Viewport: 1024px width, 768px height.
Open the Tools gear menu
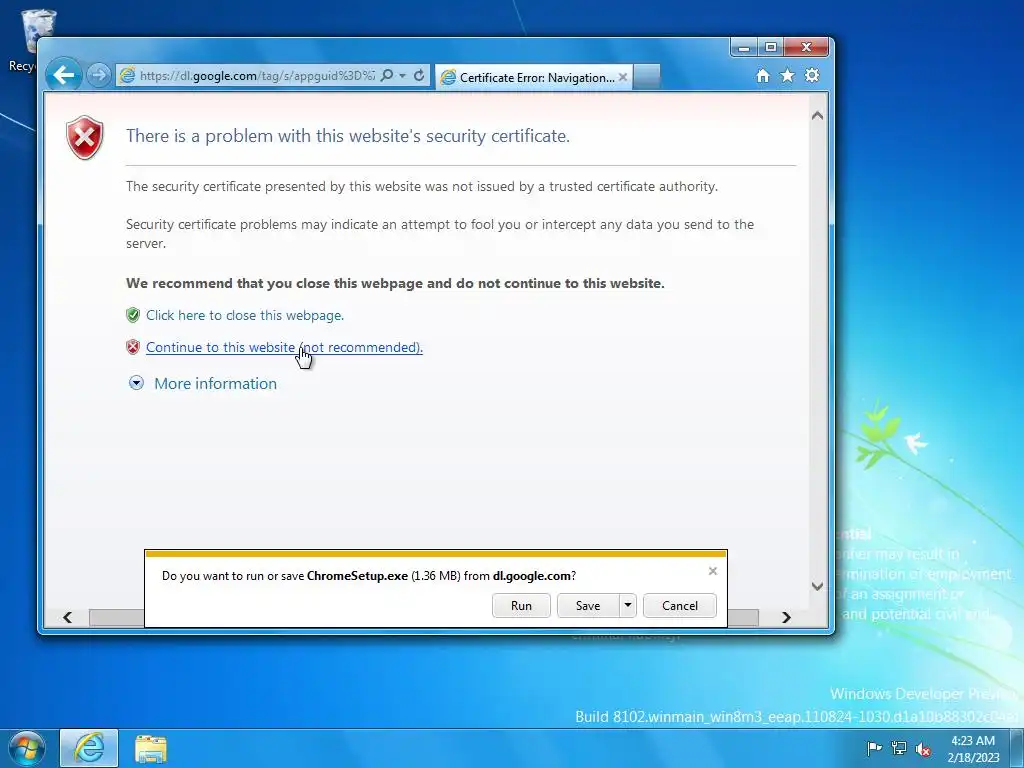click(x=812, y=76)
